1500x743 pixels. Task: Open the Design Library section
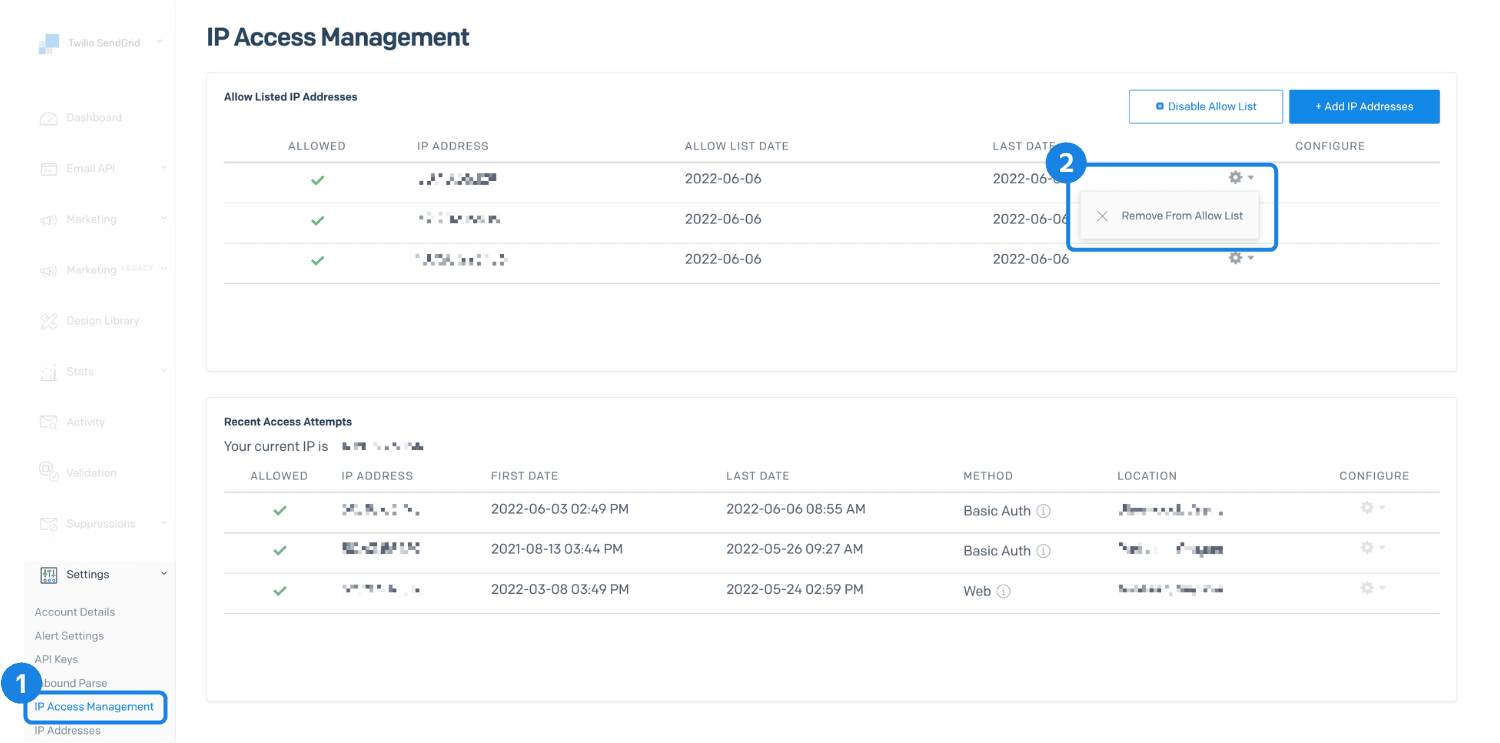[x=49, y=320]
